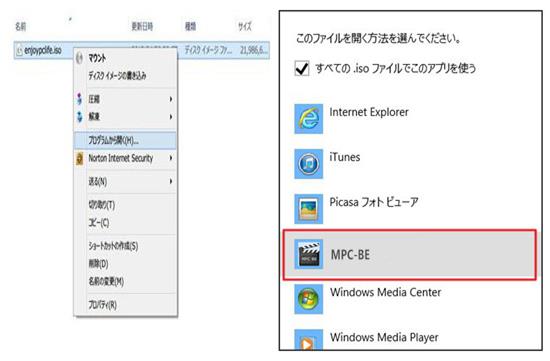Choose プログラムから開く(H)... menu entry
Viewport: 550px width, 361px height.
pyautogui.click(x=126, y=140)
